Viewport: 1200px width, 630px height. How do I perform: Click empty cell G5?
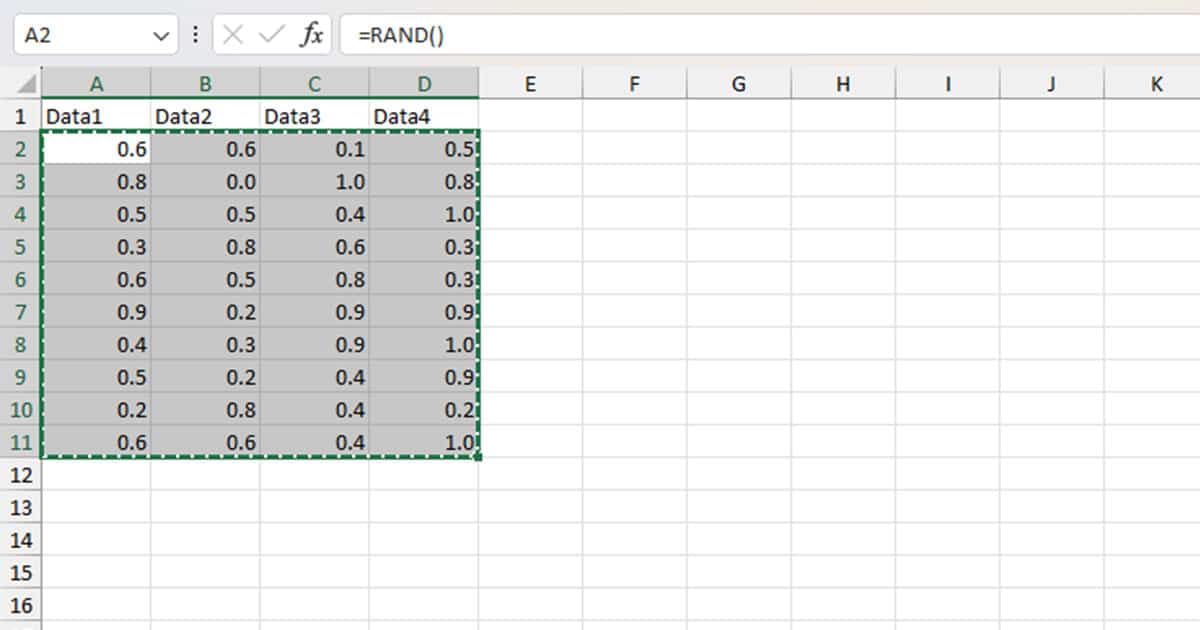point(739,247)
